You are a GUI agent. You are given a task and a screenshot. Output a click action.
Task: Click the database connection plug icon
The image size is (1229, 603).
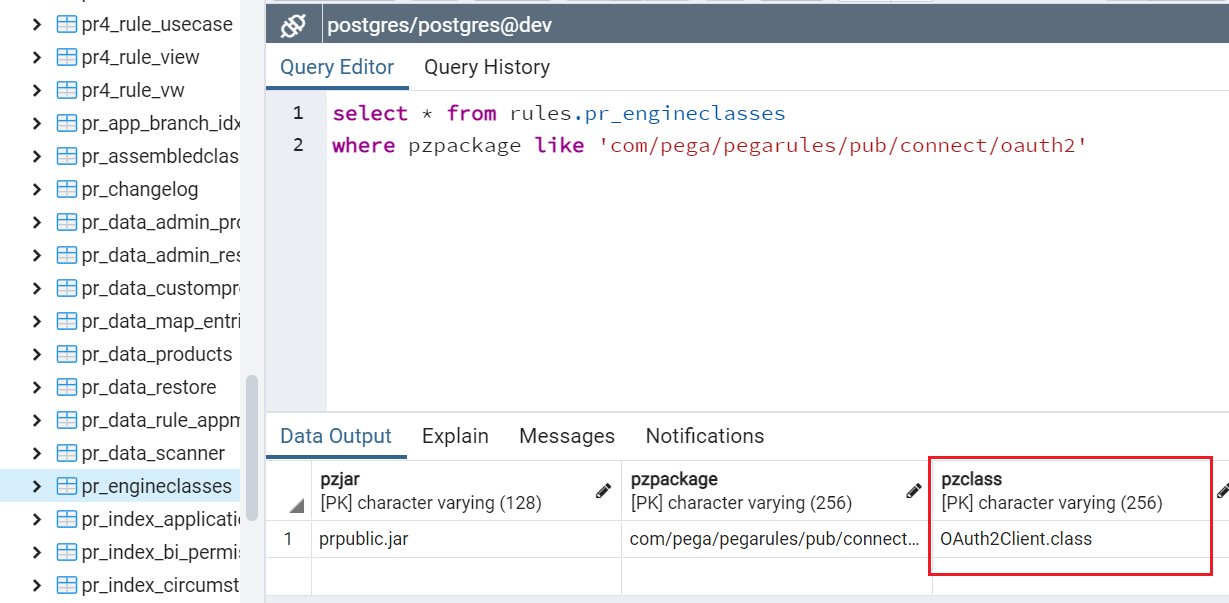click(x=292, y=22)
